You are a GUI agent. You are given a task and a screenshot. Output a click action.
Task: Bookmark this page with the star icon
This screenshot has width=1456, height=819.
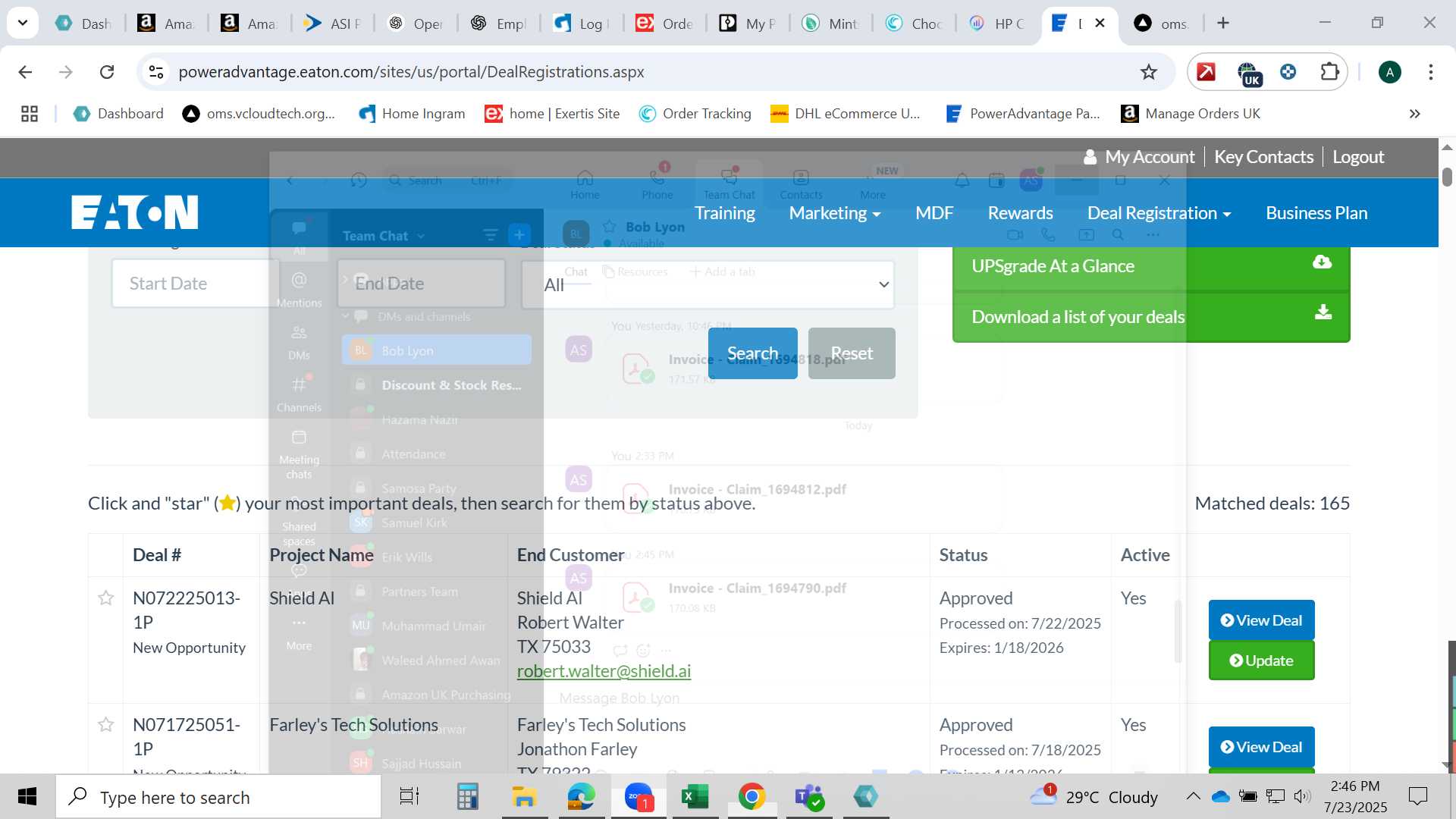1148,72
